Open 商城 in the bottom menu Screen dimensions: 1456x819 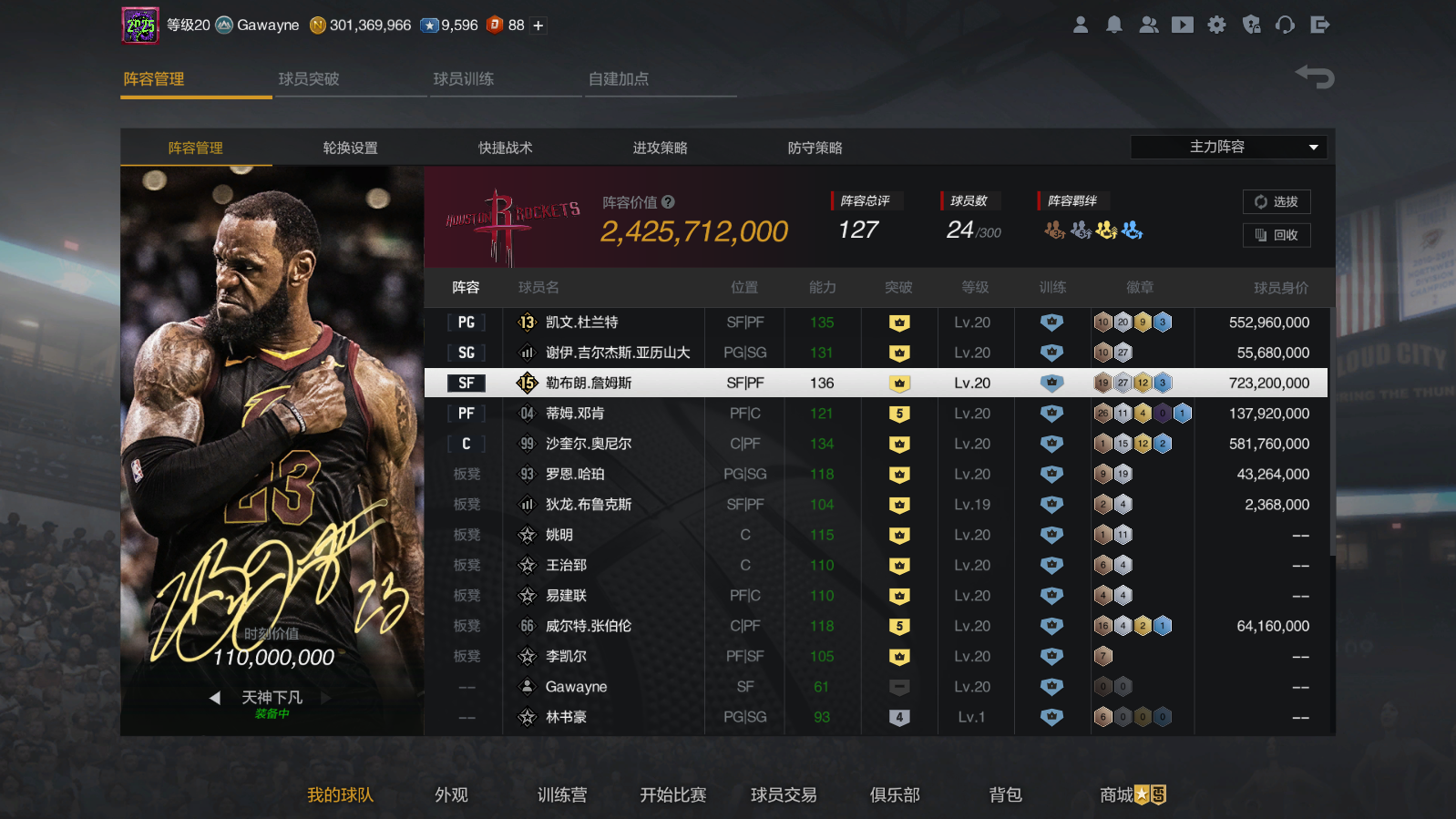[x=1116, y=795]
